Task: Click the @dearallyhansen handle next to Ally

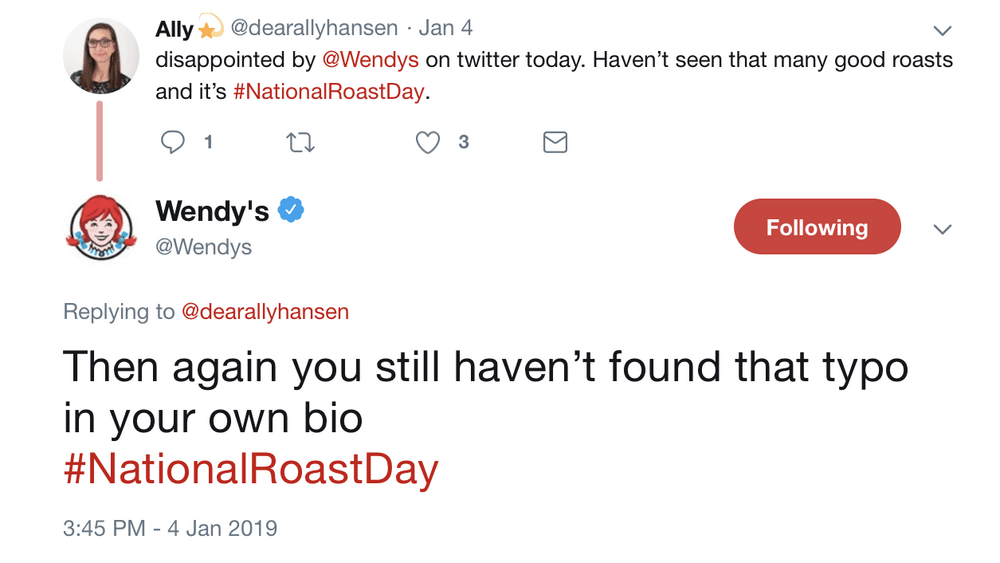Action: tap(315, 29)
